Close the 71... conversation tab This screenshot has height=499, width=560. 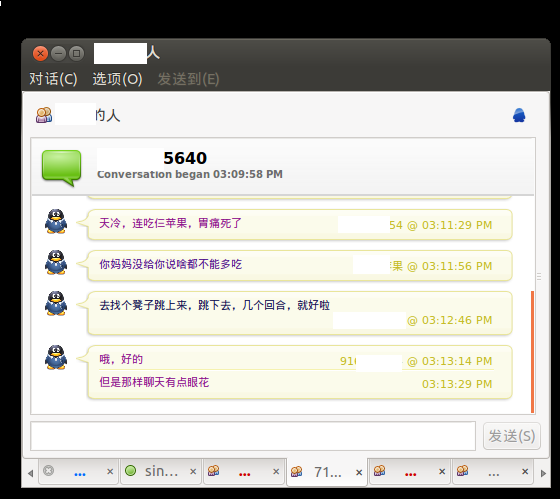359,473
